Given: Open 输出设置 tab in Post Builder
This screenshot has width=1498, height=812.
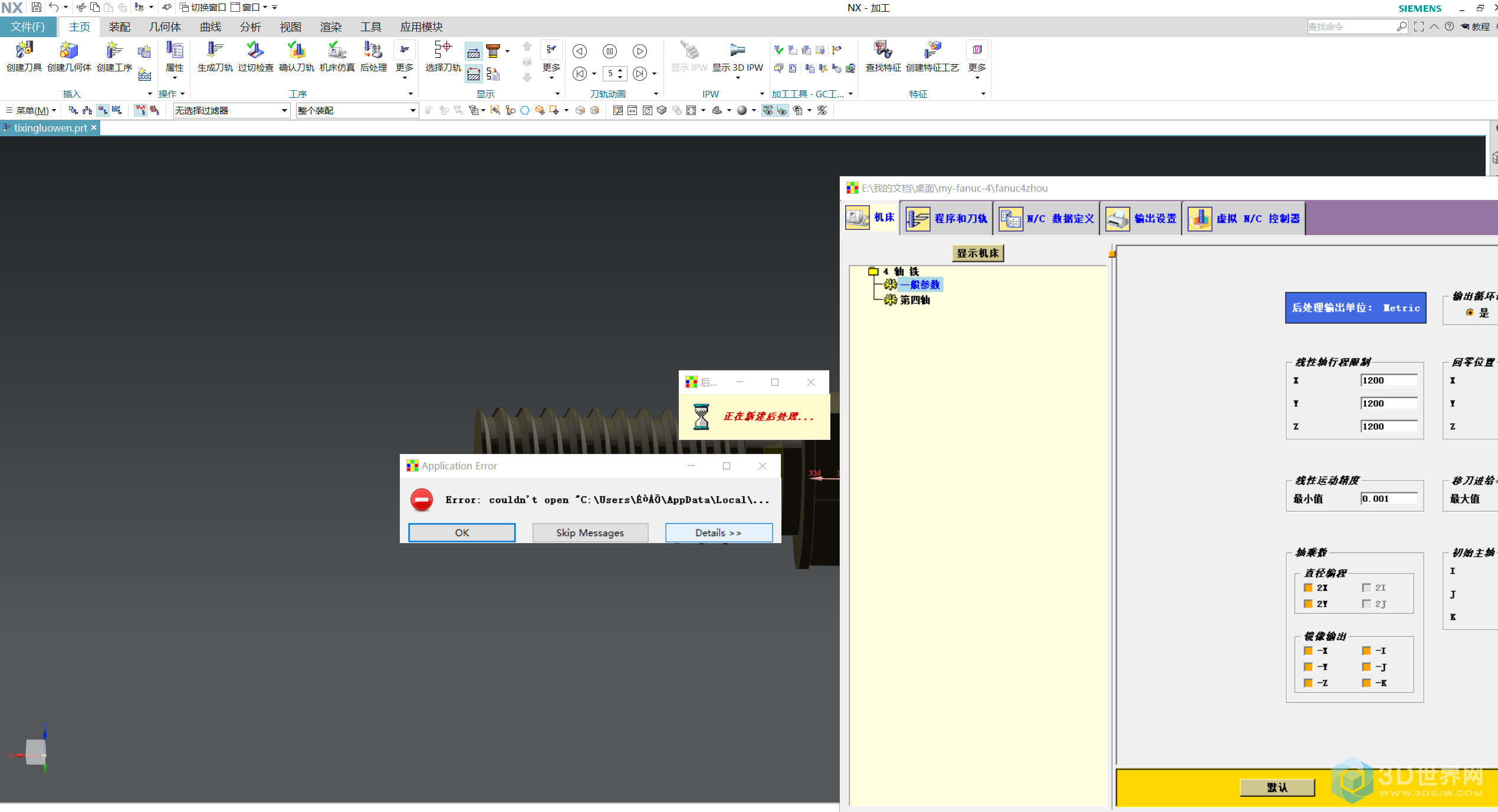Looking at the screenshot, I should (x=1141, y=218).
